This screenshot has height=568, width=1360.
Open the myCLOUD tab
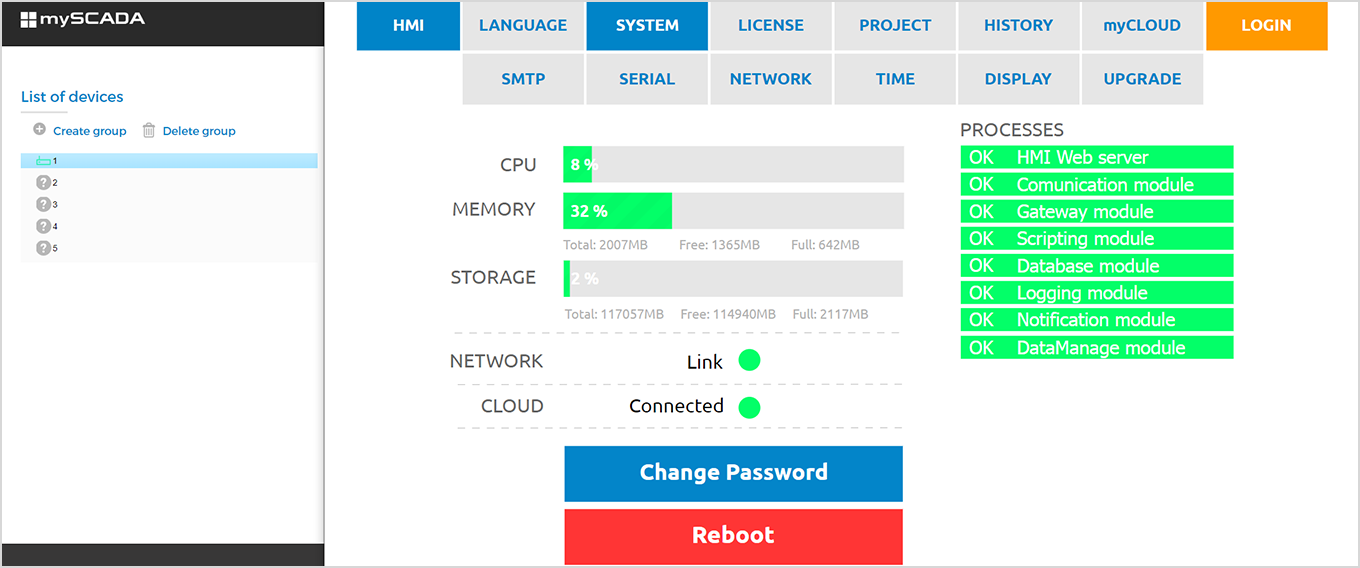(x=1142, y=26)
